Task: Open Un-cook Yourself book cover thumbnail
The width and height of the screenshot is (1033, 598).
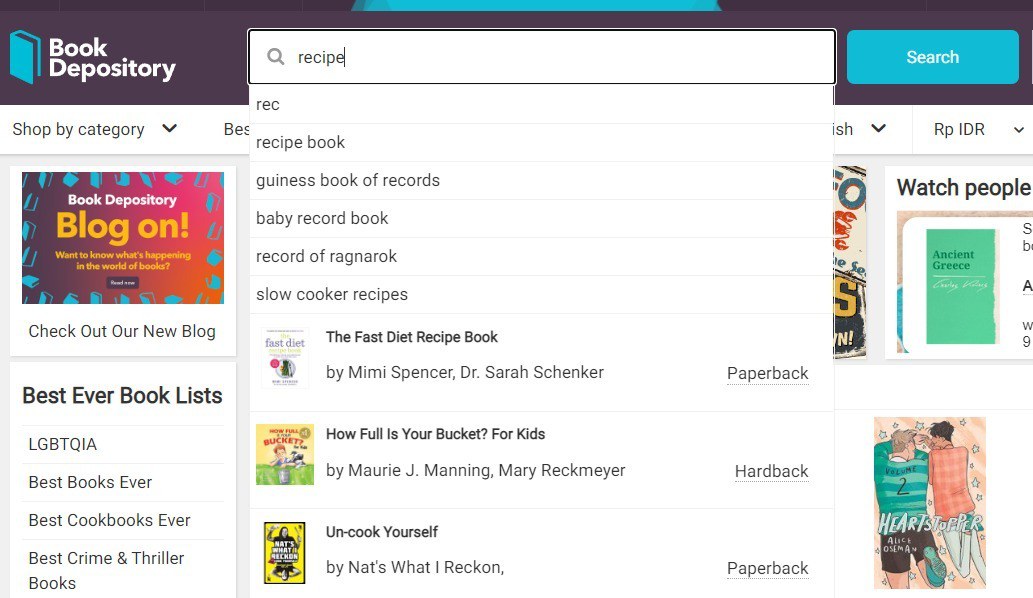Action: coord(285,552)
